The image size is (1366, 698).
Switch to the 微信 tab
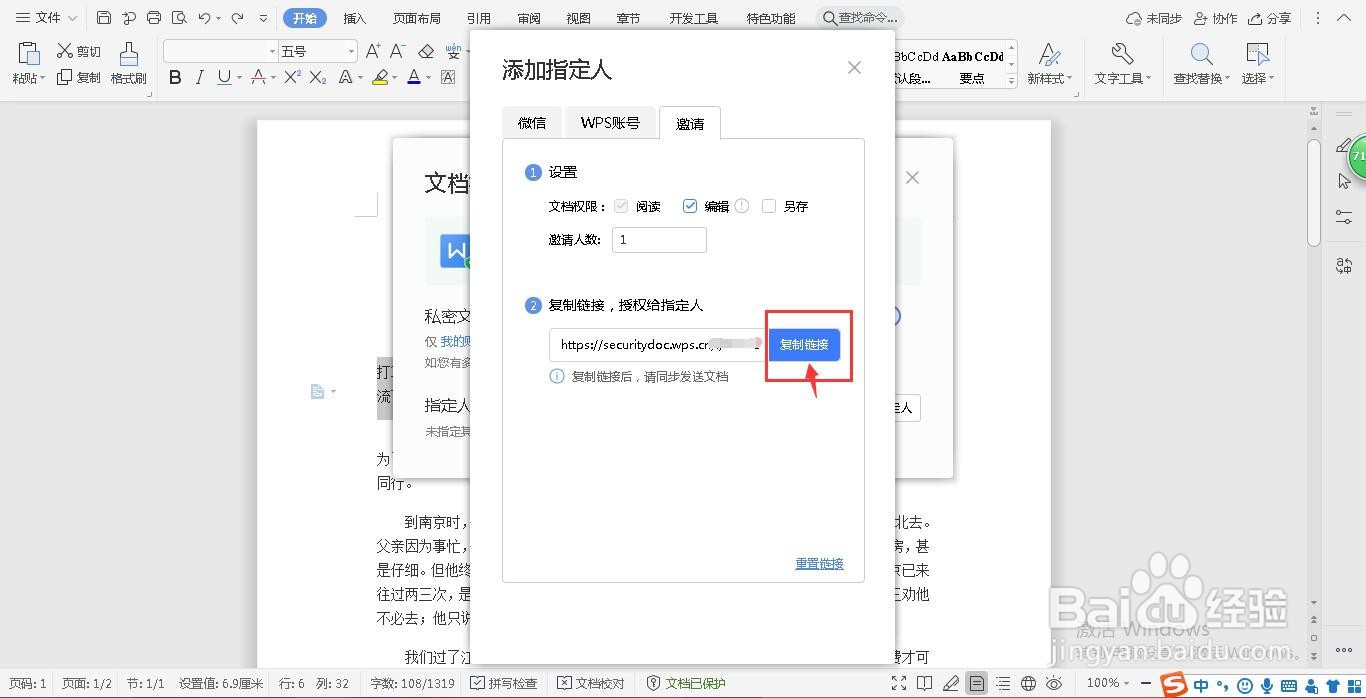click(x=532, y=123)
